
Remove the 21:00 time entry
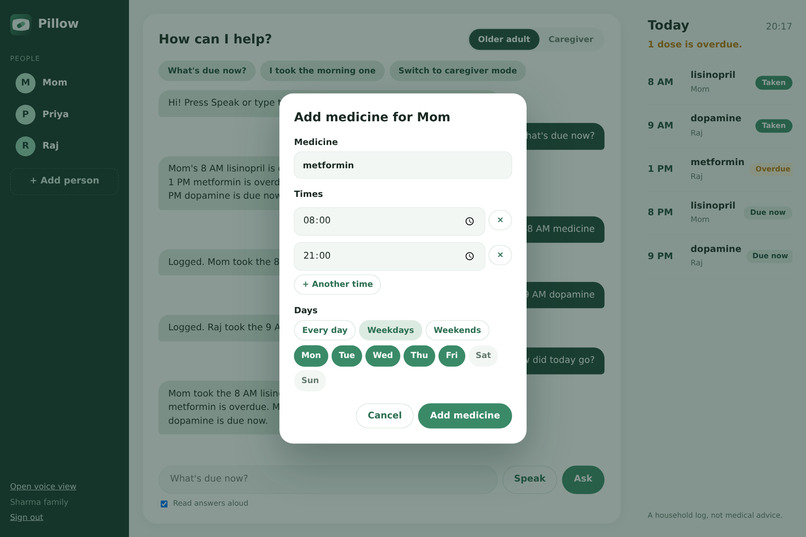[500, 255]
